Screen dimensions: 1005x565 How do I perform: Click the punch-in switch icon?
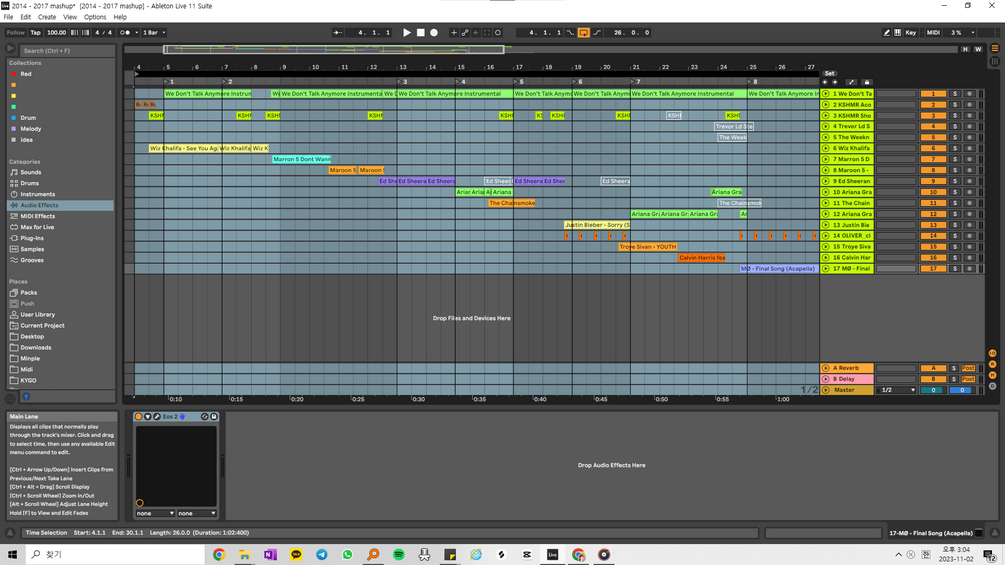570,33
